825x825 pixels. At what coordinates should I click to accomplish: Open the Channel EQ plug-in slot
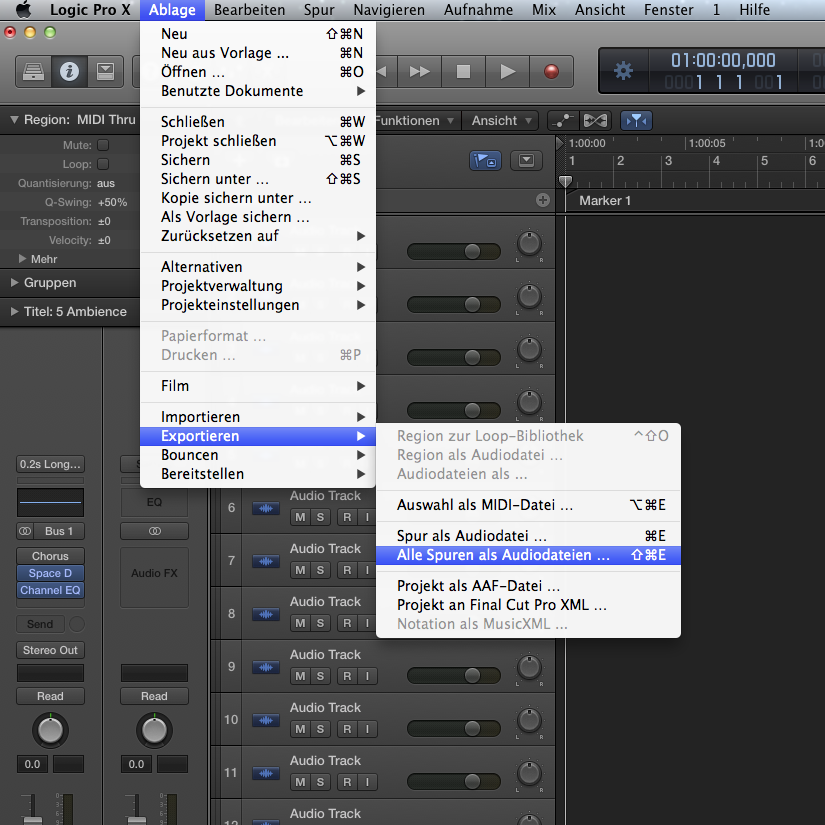[x=50, y=590]
